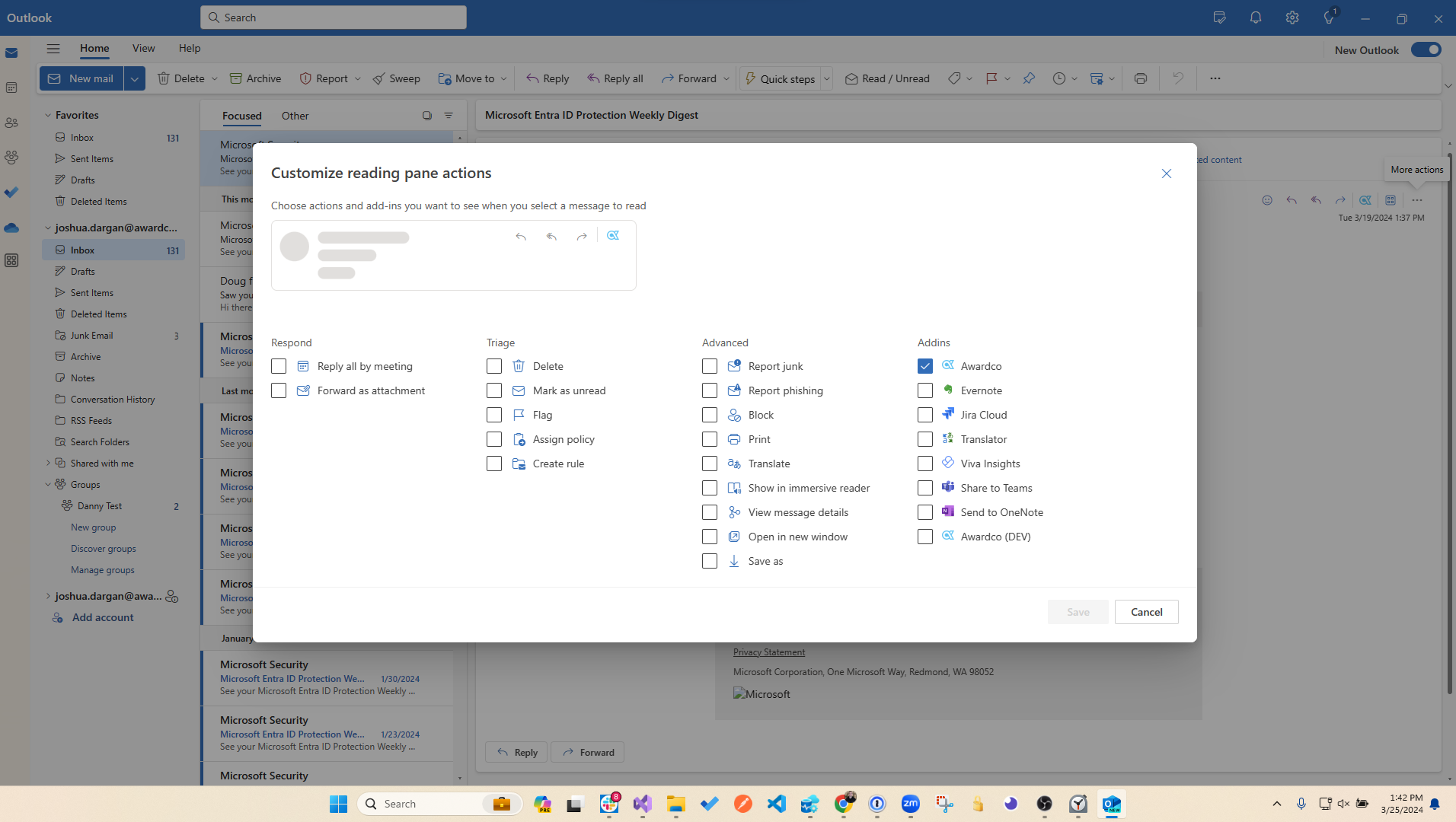The image size is (1456, 822).
Task: Open the Delete dropdown arrow
Action: click(x=215, y=78)
